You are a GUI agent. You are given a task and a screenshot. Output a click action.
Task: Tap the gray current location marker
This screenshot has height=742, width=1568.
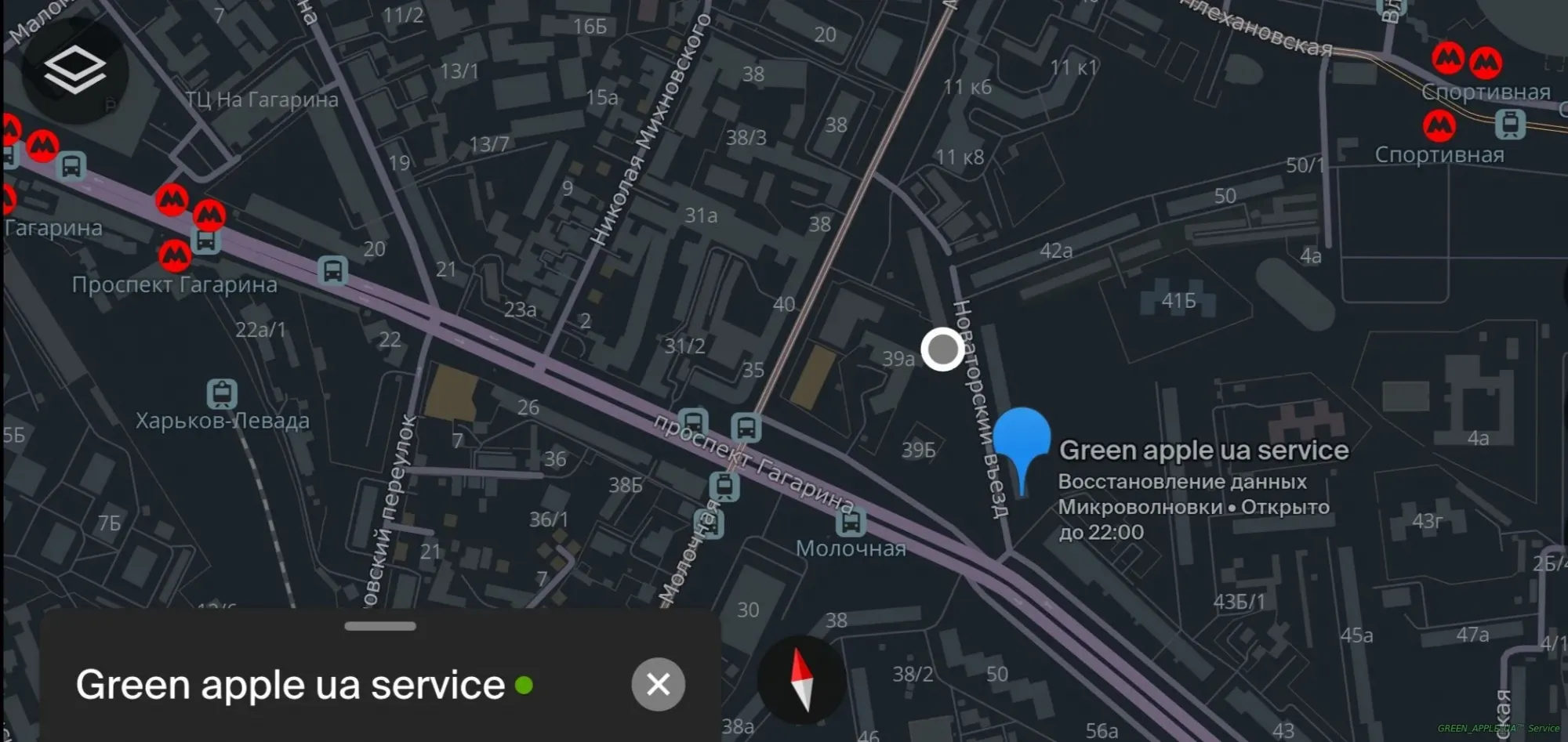click(942, 349)
